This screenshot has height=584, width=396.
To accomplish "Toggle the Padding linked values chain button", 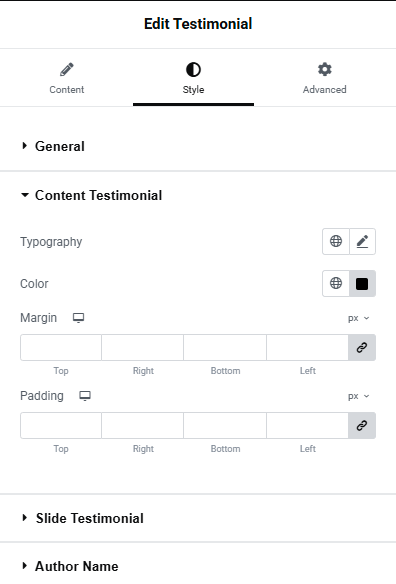I will (x=362, y=425).
